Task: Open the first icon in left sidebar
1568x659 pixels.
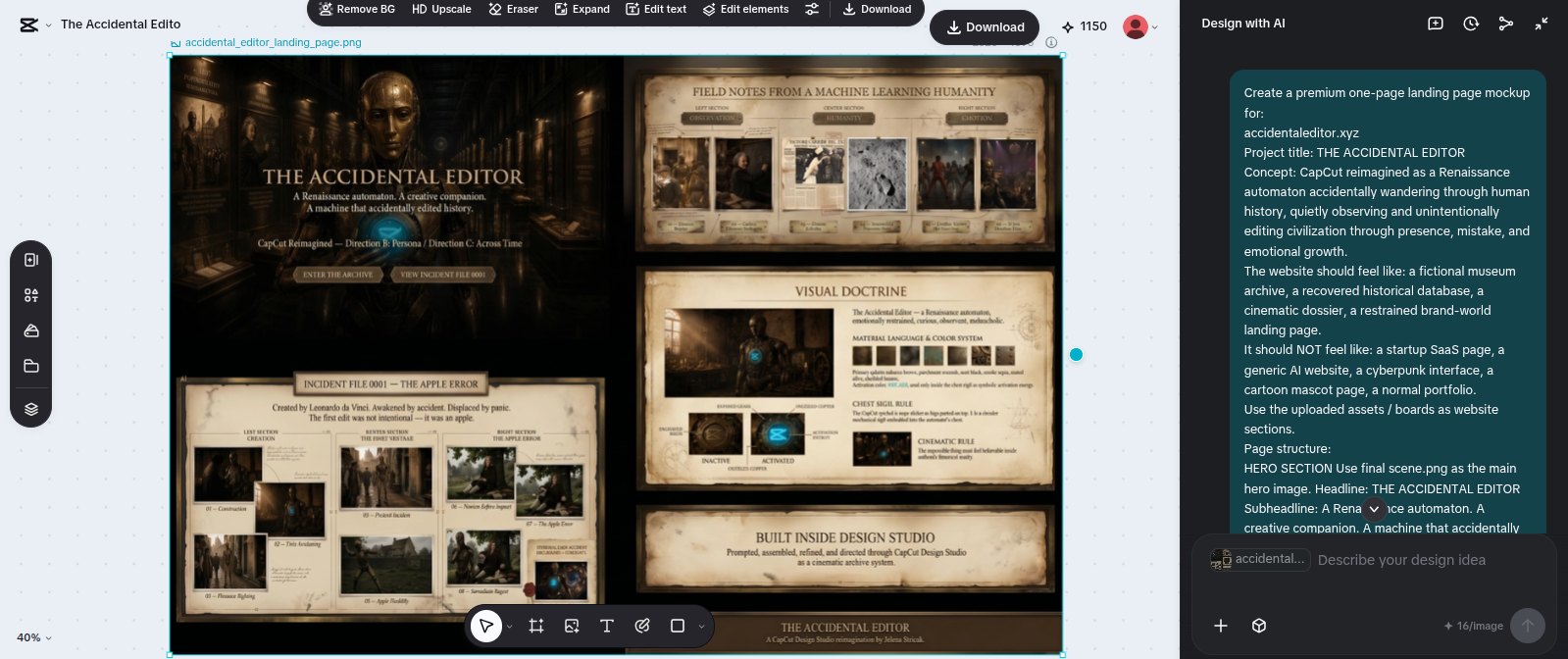Action: click(x=31, y=260)
